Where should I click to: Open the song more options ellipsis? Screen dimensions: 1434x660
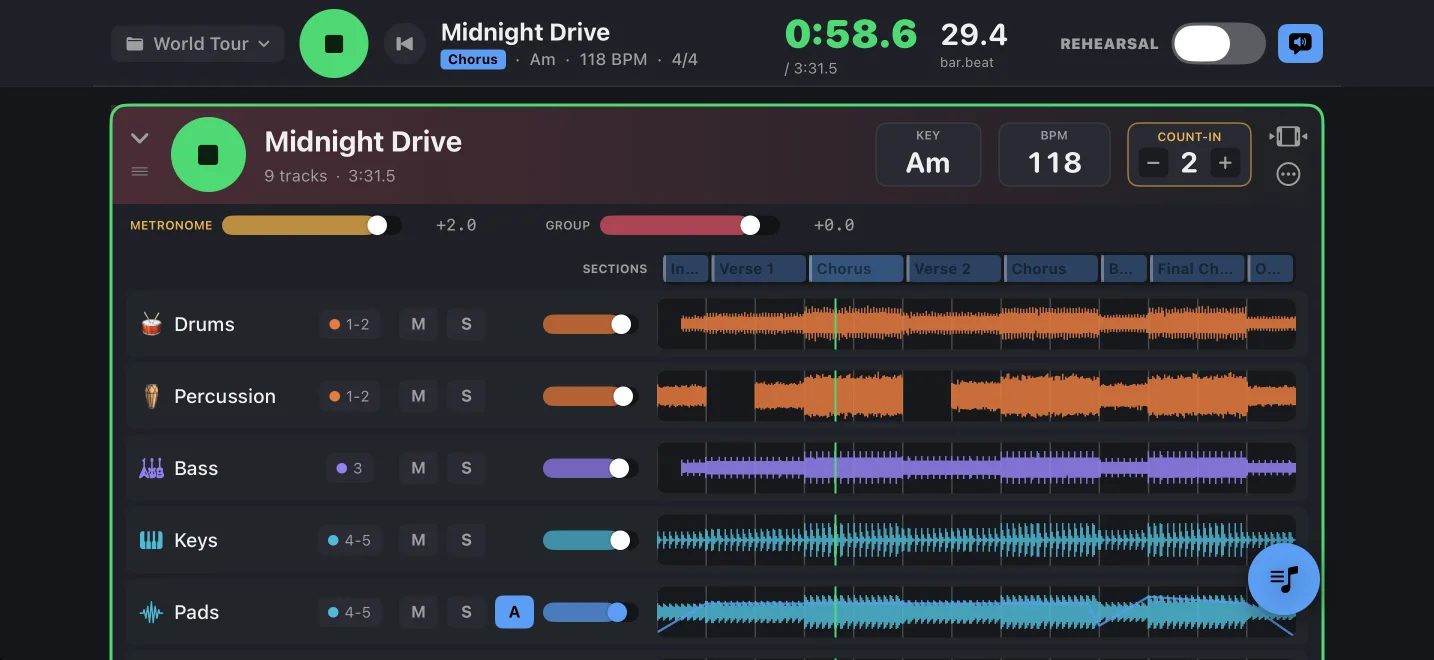[x=1288, y=175]
